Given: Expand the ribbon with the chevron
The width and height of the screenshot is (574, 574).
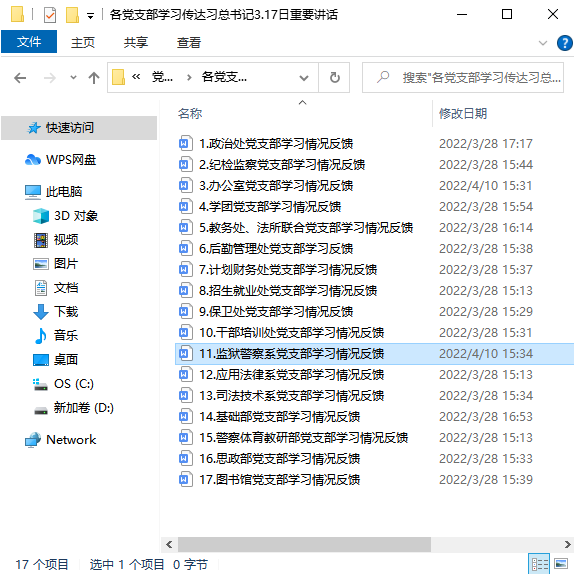Looking at the screenshot, I should [x=543, y=43].
